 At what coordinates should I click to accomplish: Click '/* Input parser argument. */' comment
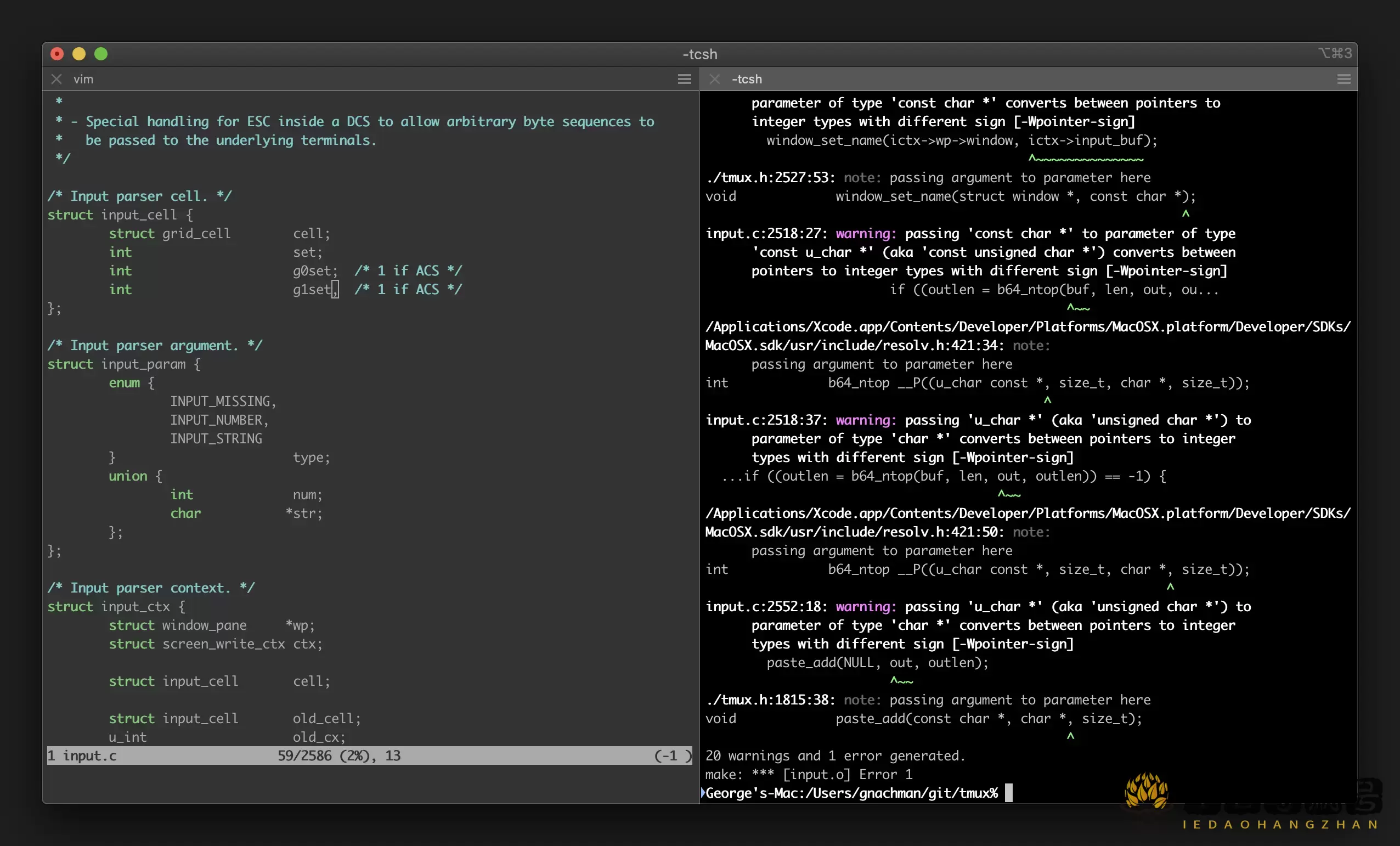click(155, 346)
